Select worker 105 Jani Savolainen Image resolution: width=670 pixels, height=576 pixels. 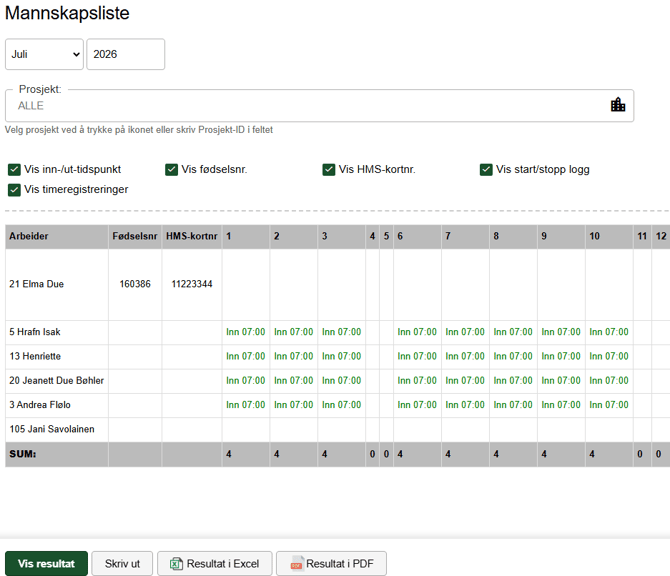(x=52, y=429)
